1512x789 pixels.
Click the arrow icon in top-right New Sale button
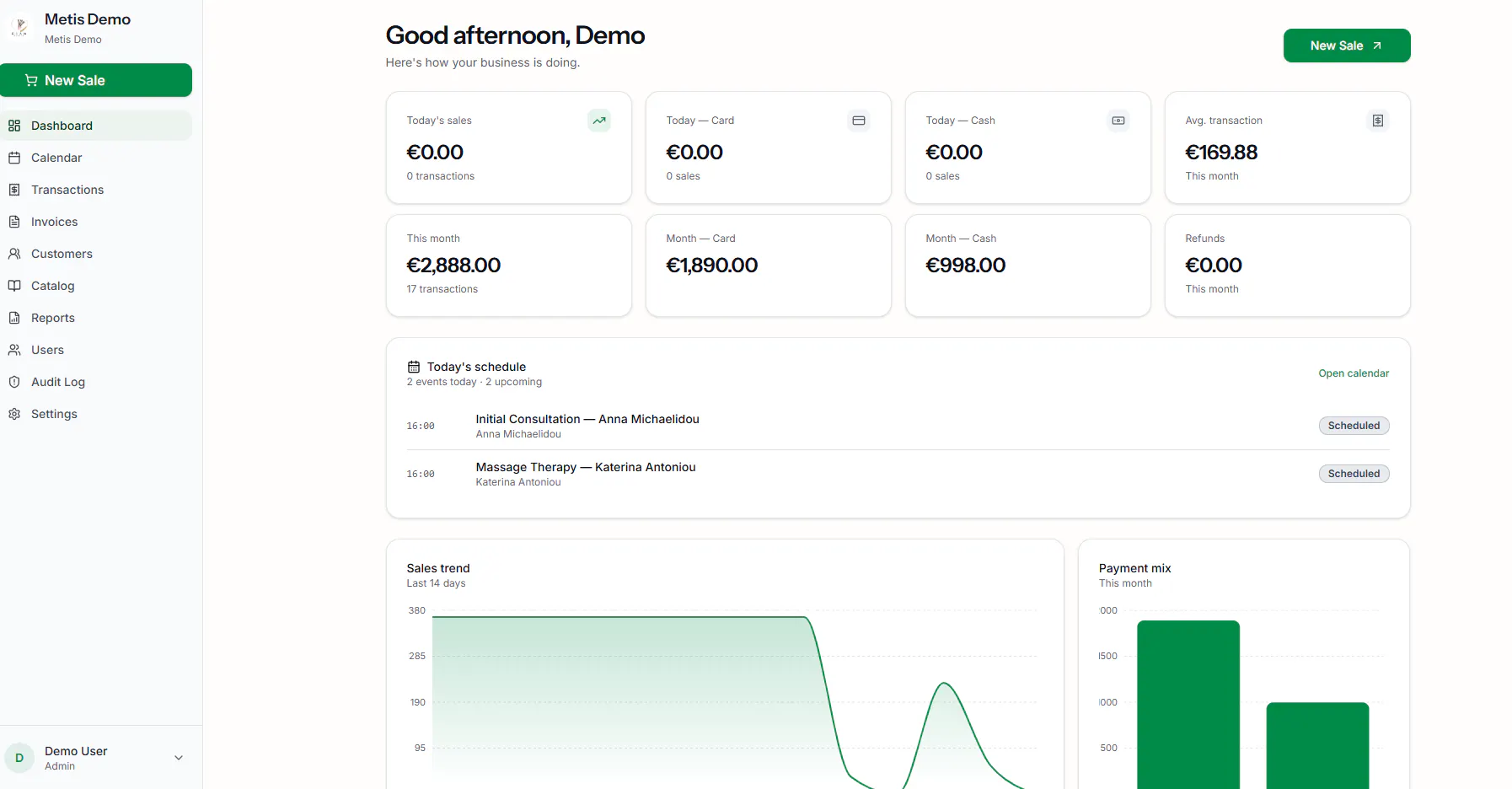tap(1377, 46)
